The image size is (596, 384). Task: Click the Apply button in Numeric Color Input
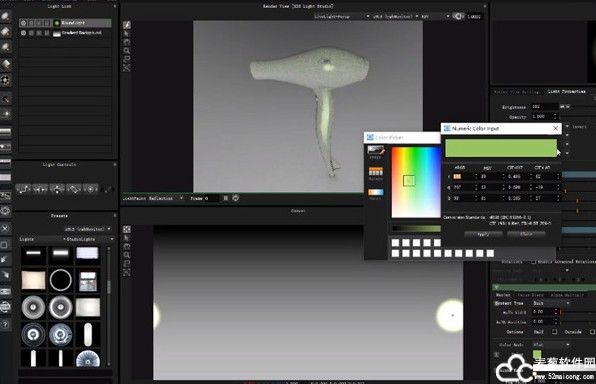click(483, 235)
